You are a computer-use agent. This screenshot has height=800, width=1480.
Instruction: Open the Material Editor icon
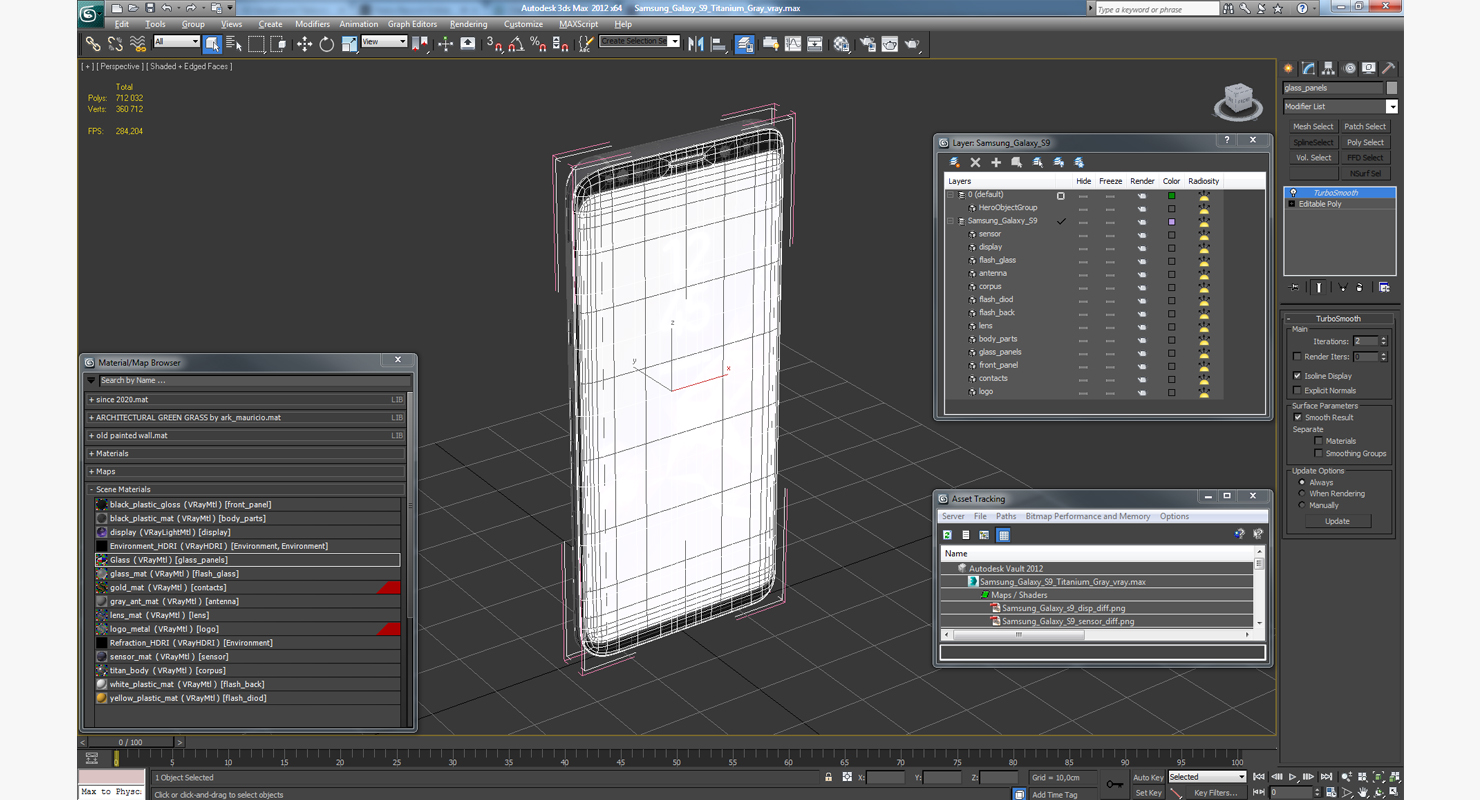[x=842, y=44]
